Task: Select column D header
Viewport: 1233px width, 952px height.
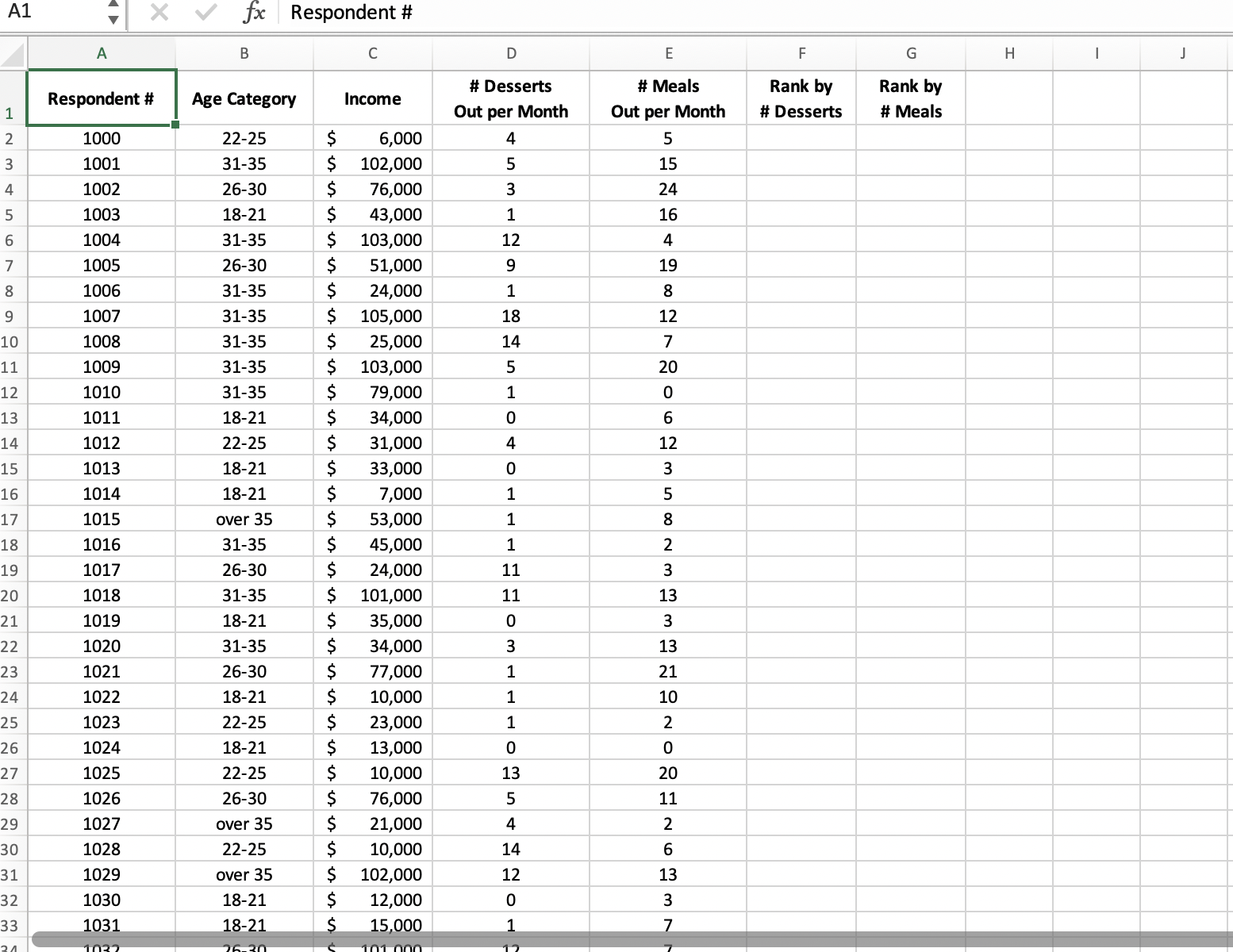Action: 511,54
